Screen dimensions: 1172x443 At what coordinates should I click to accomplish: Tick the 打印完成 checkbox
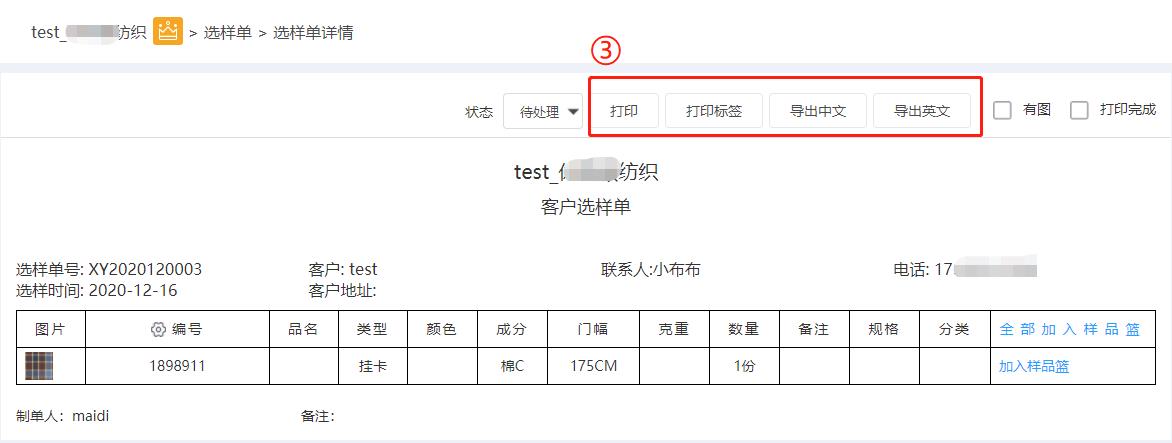pyautogui.click(x=1079, y=111)
